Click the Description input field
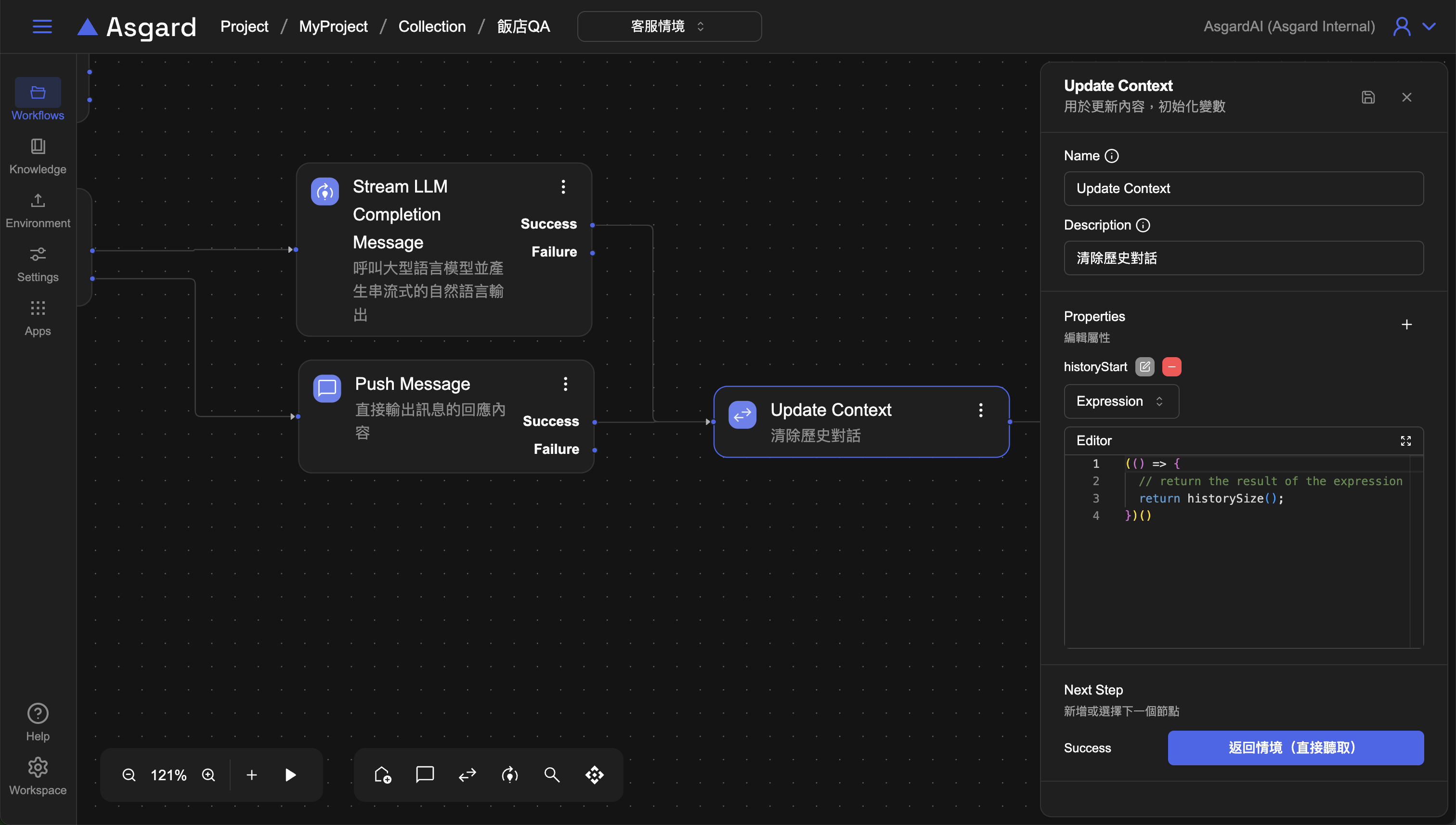1456x825 pixels. click(x=1243, y=258)
